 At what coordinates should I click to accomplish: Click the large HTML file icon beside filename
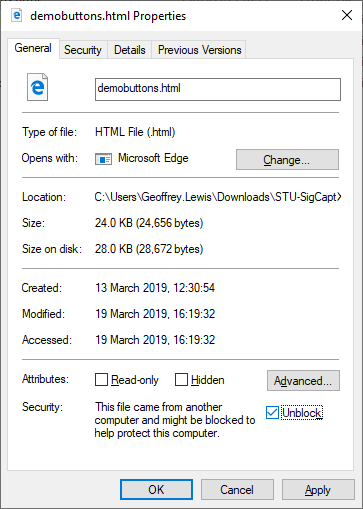pos(37,87)
